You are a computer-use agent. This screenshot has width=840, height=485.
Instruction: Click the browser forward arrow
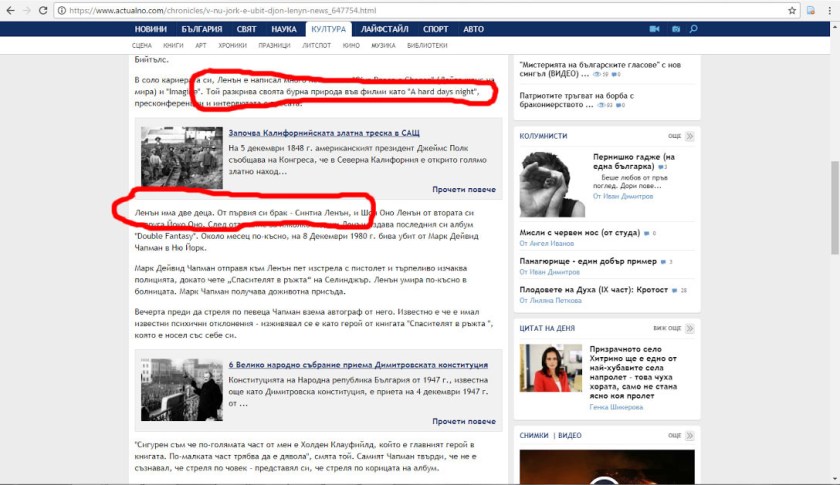tap(30, 11)
